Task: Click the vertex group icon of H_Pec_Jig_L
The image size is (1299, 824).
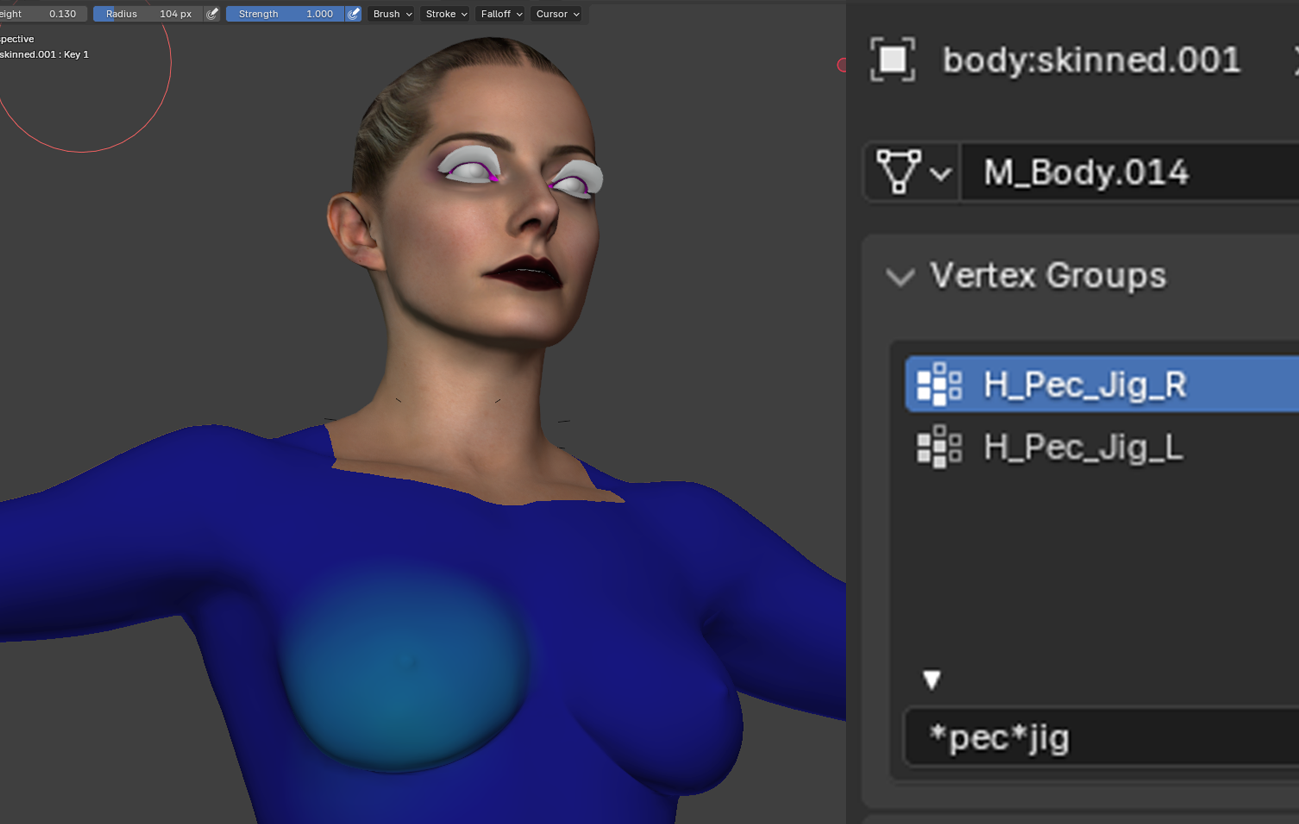Action: (x=939, y=447)
